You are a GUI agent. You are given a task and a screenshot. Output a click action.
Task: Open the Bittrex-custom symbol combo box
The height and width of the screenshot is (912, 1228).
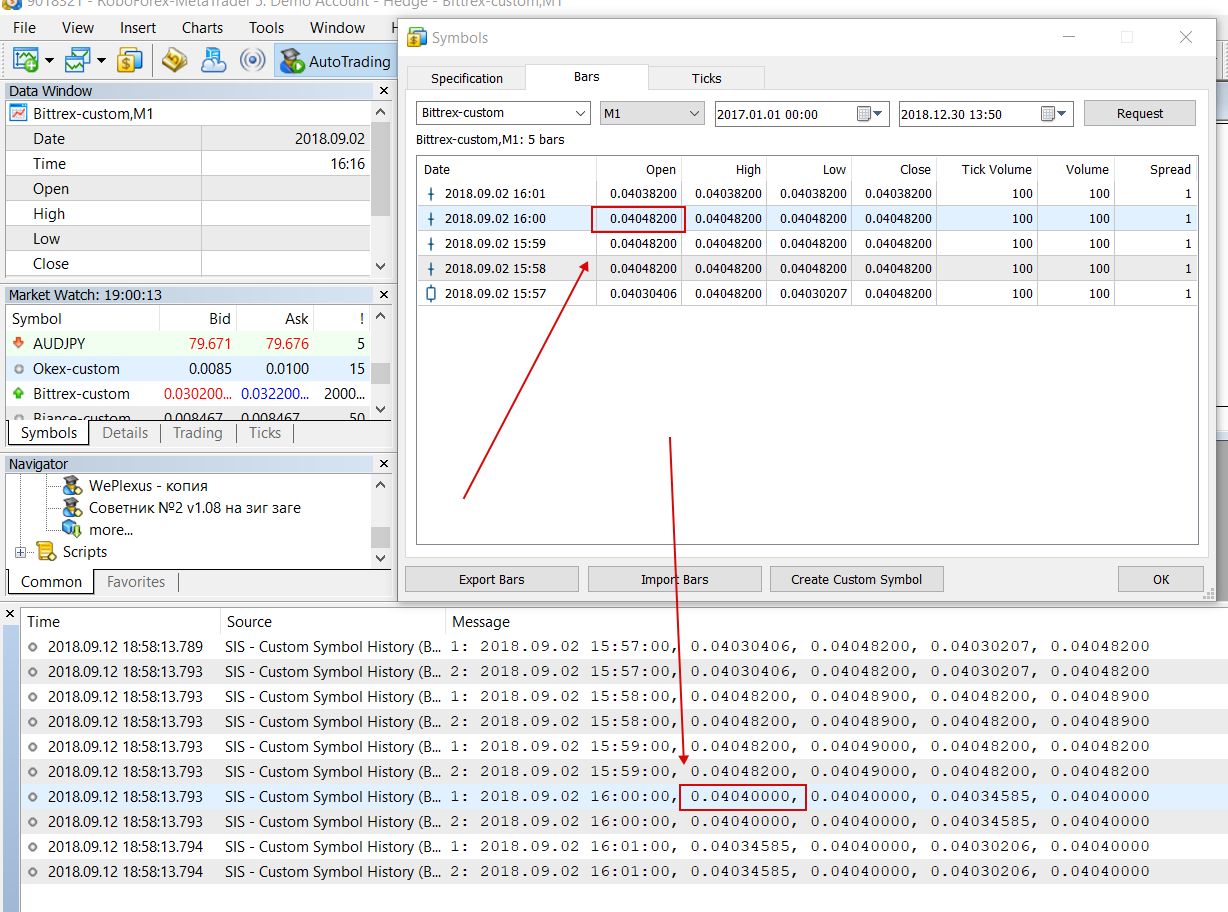tap(504, 113)
